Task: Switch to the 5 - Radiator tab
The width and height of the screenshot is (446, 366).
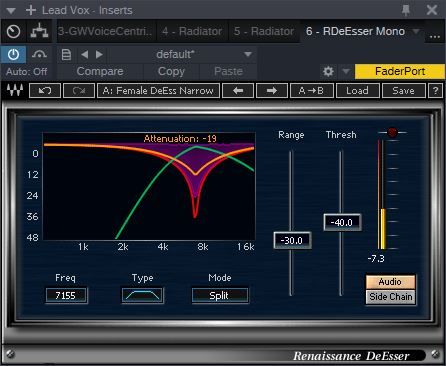Action: tap(264, 31)
